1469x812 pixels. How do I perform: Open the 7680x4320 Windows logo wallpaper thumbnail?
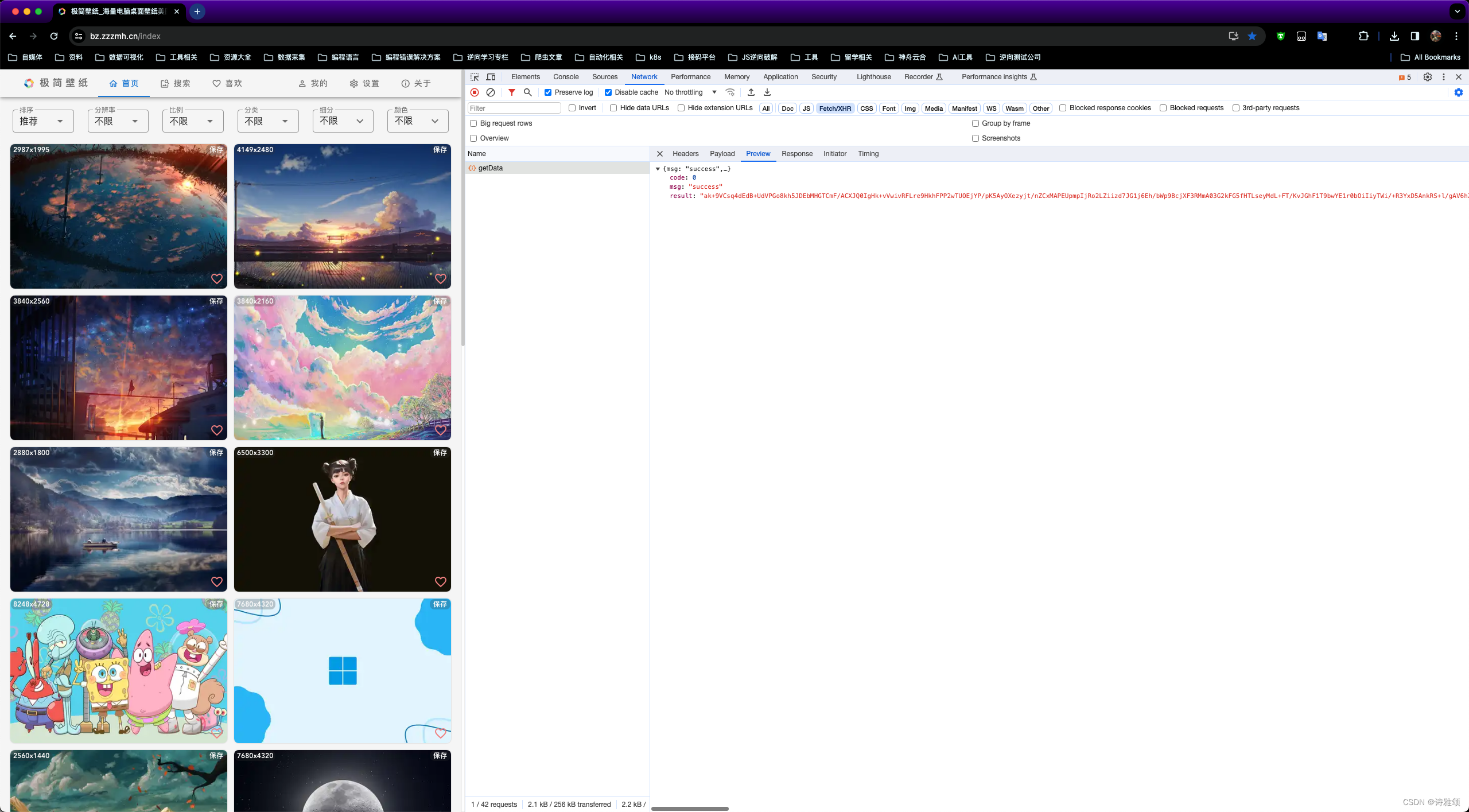[343, 671]
